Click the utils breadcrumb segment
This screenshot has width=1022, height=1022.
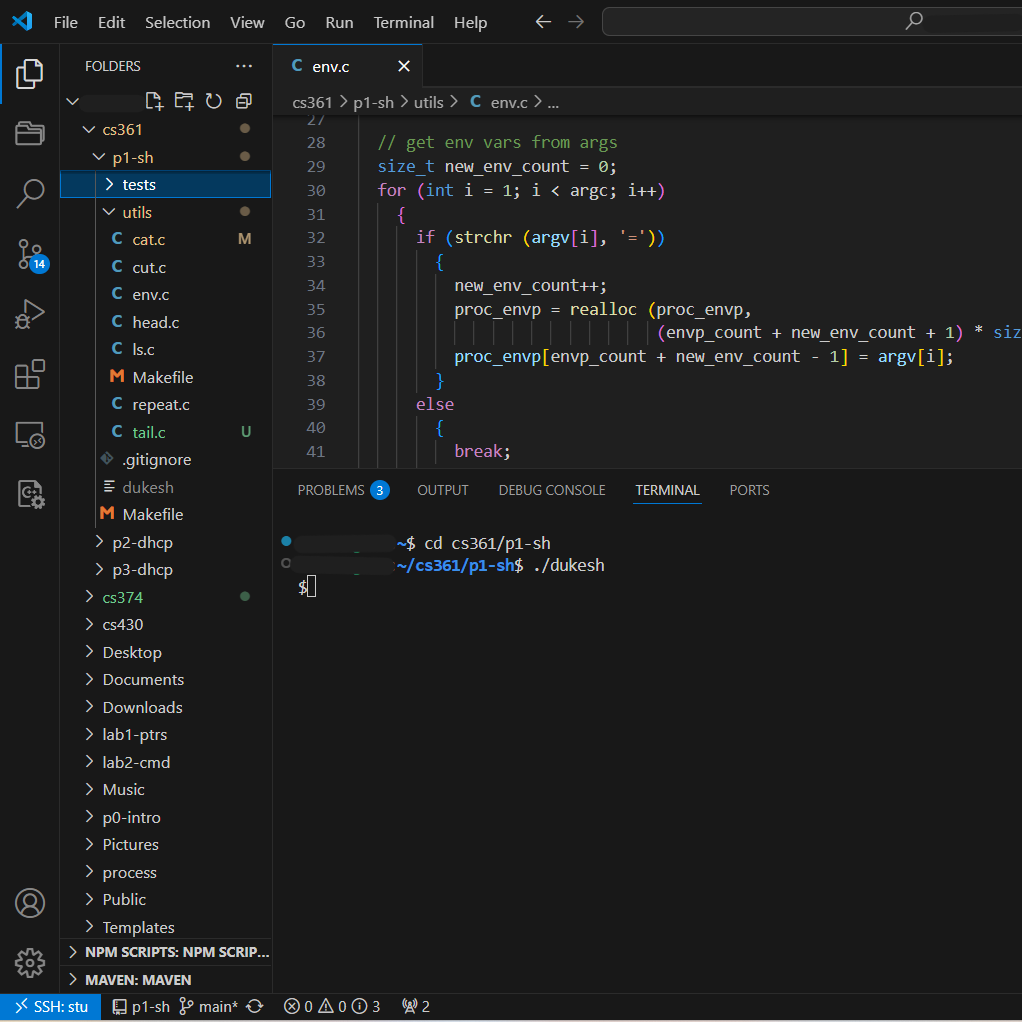coord(428,102)
